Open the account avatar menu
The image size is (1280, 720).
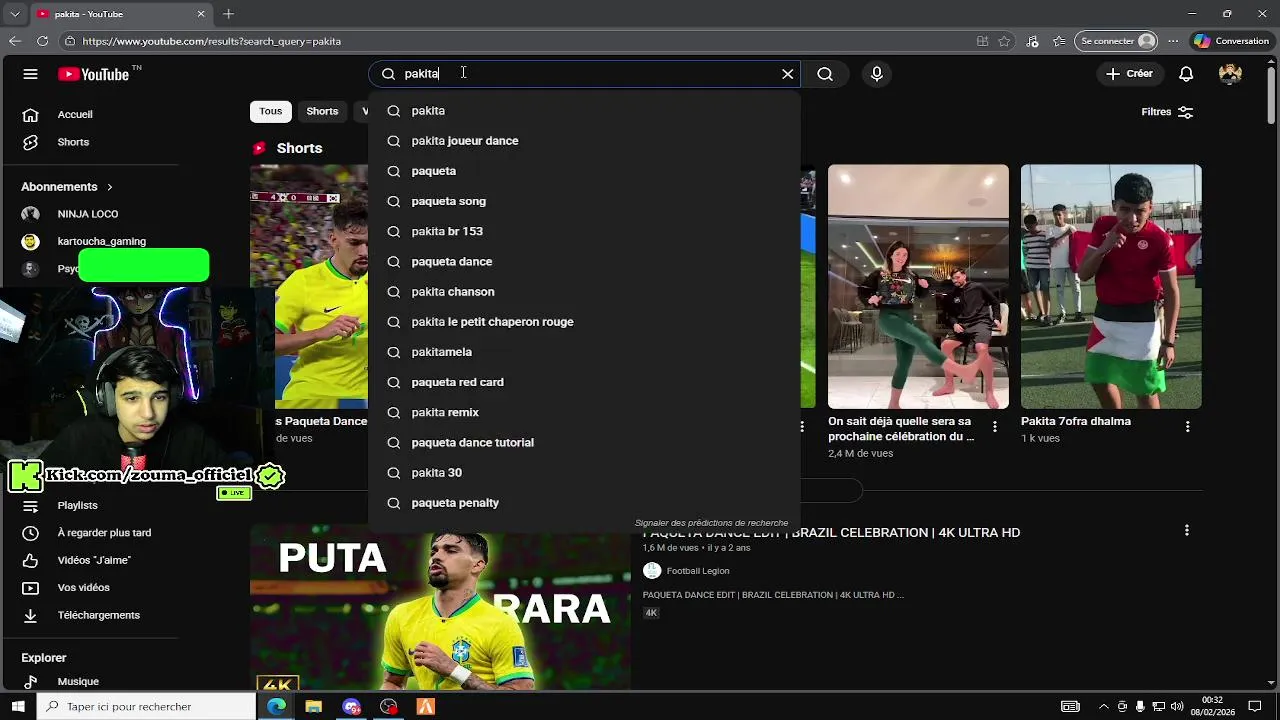[x=1230, y=74]
